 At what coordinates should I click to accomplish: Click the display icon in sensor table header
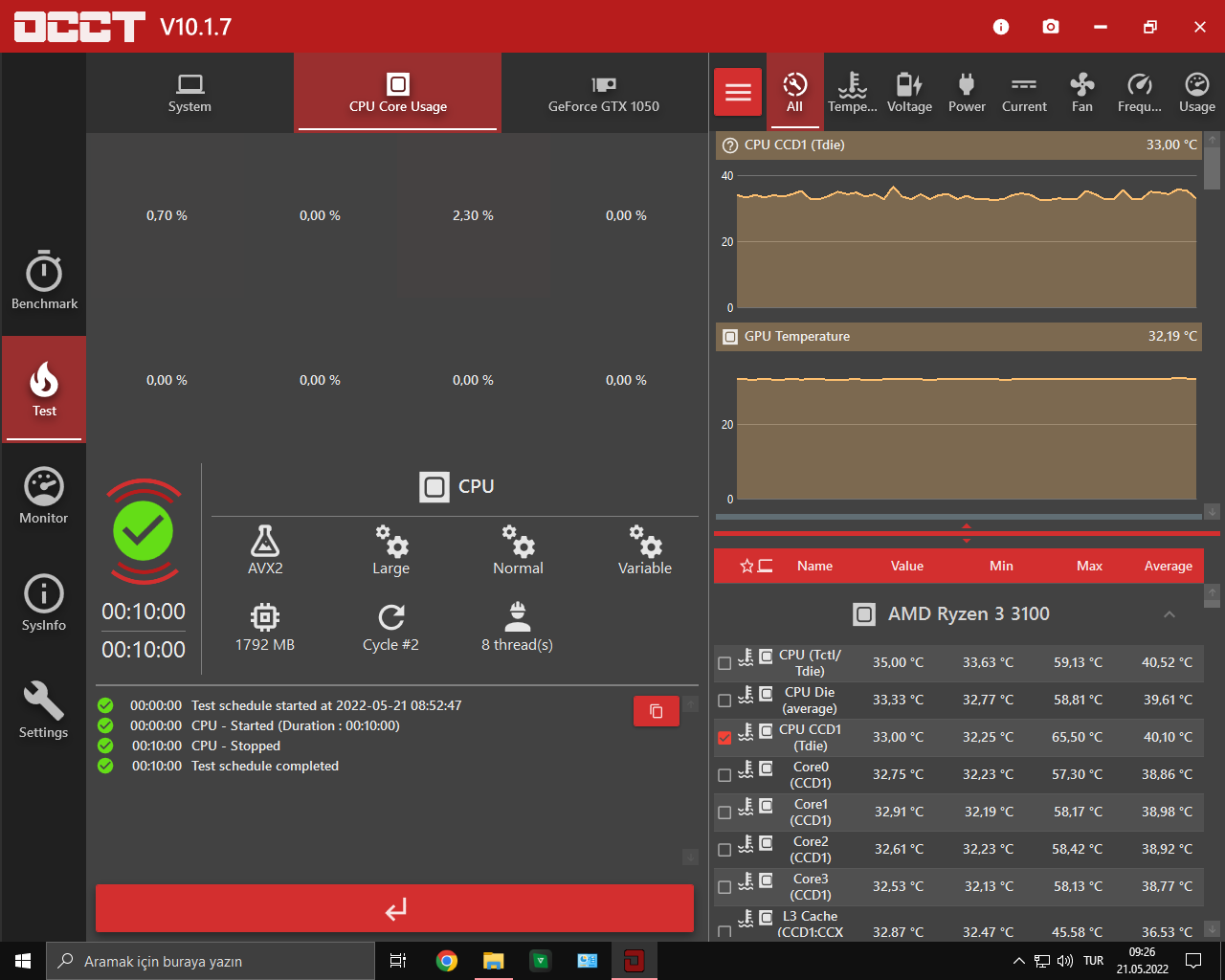click(765, 566)
